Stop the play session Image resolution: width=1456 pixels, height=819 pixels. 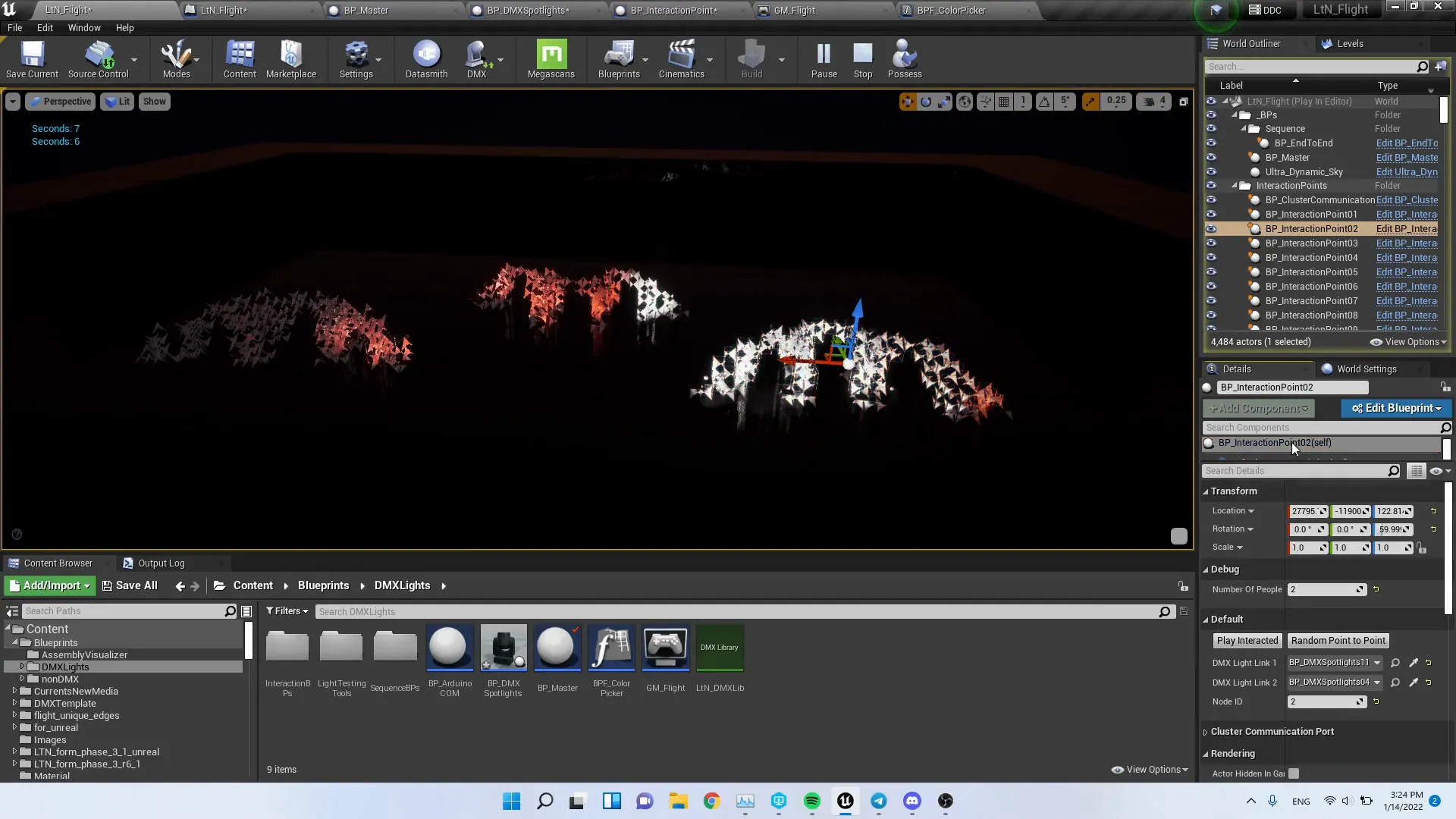(x=863, y=59)
